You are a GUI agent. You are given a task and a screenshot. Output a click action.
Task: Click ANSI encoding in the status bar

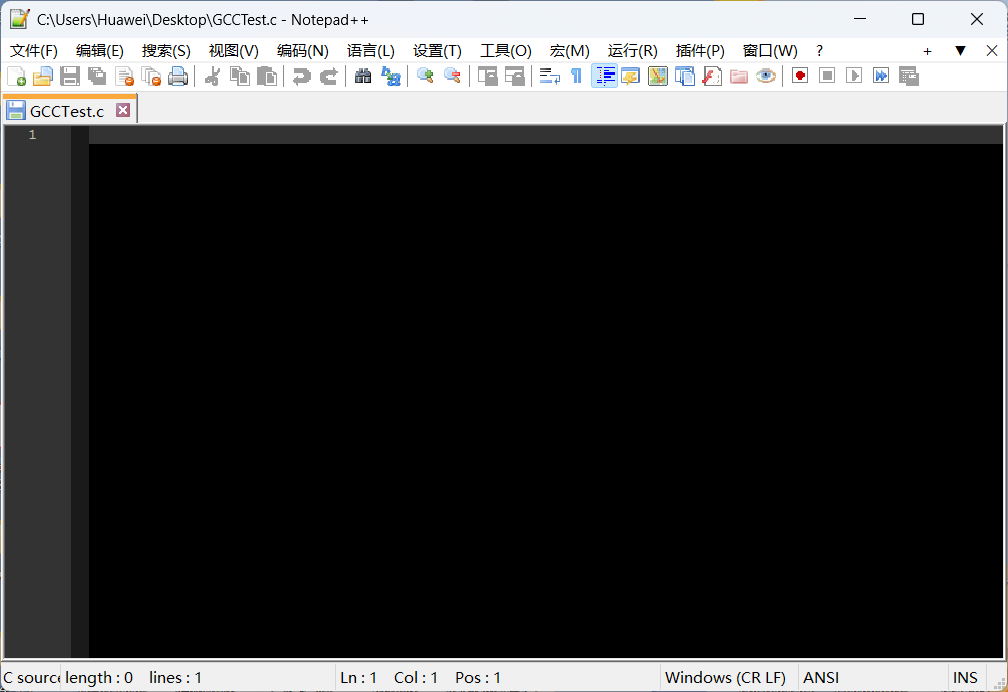[821, 678]
